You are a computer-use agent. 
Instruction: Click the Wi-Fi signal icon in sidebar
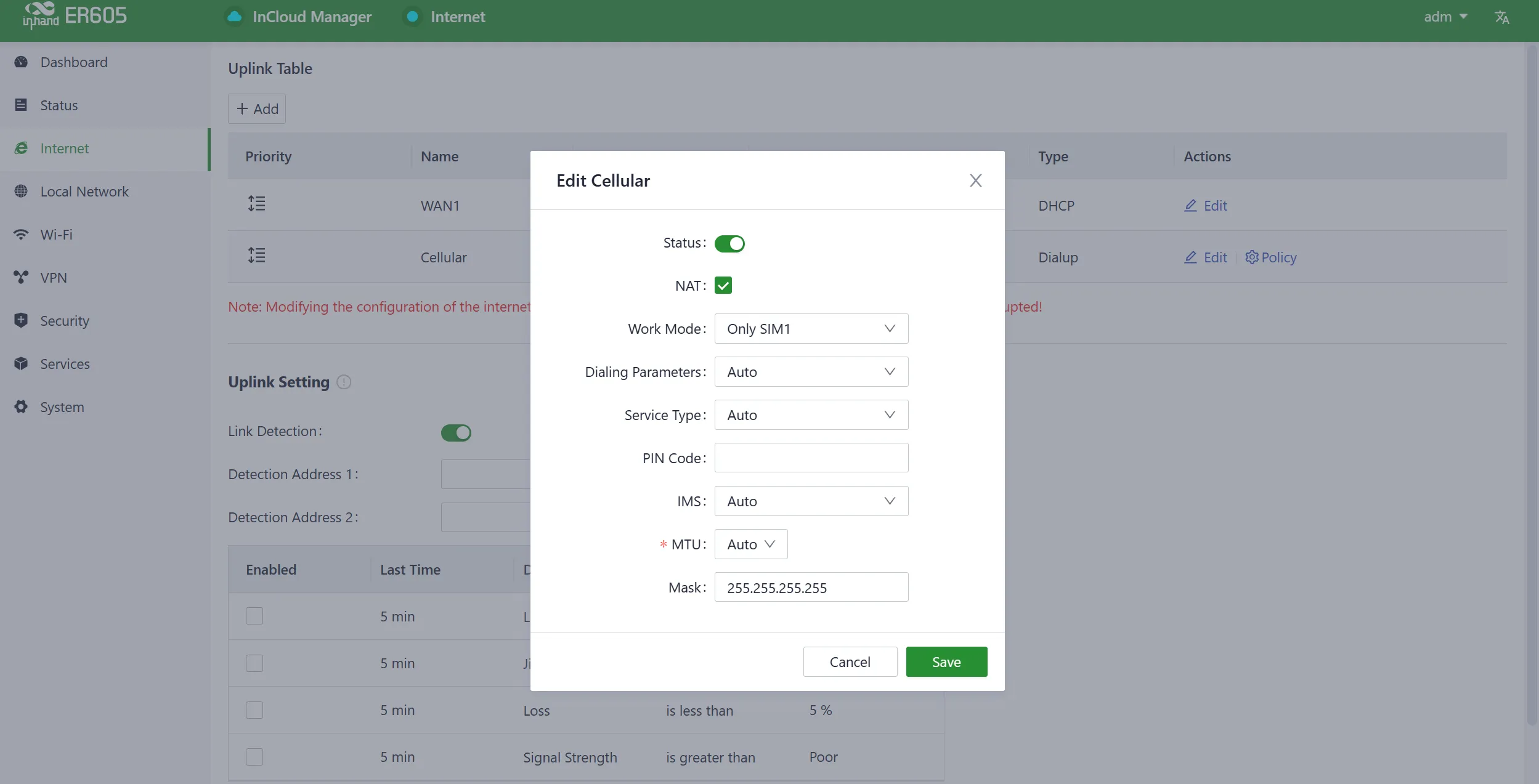coord(21,235)
